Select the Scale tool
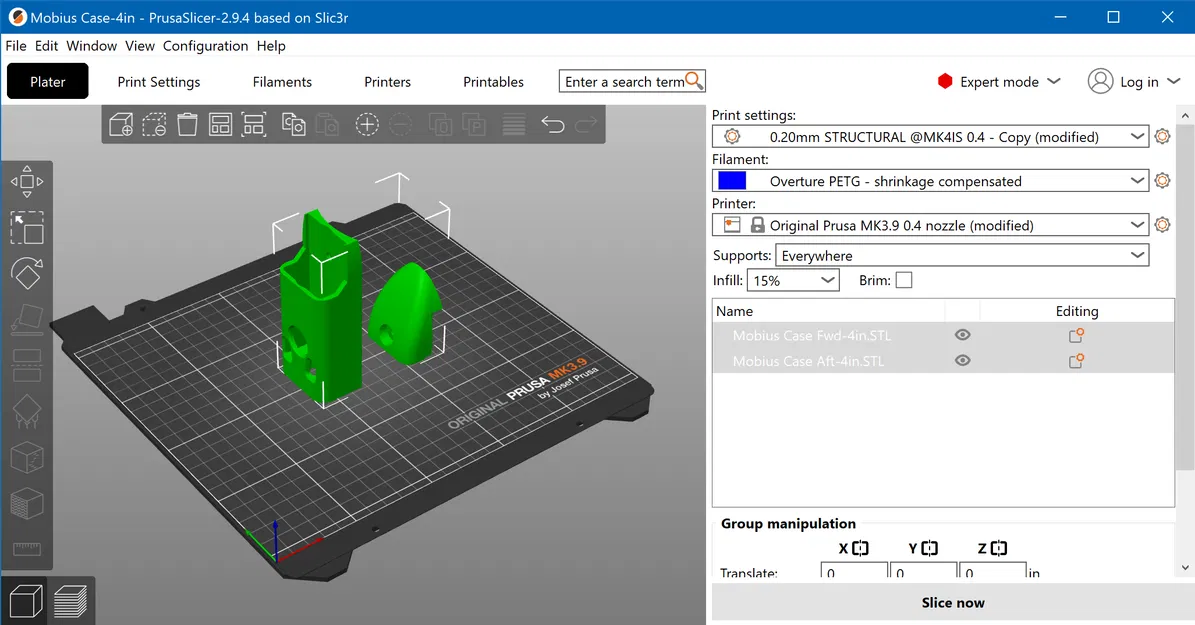1195x625 pixels. point(27,228)
